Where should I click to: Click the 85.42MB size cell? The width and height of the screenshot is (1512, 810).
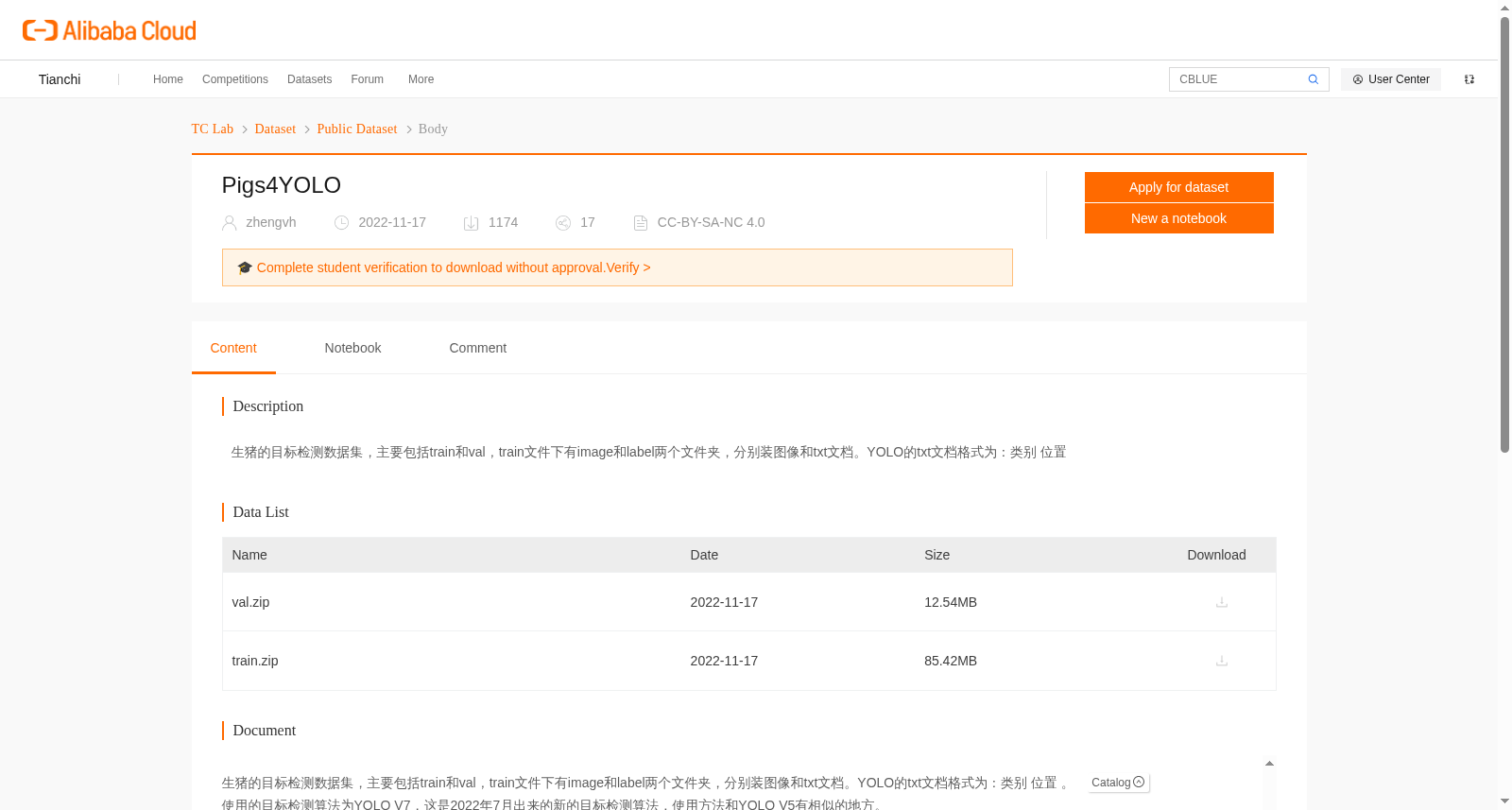(x=951, y=661)
